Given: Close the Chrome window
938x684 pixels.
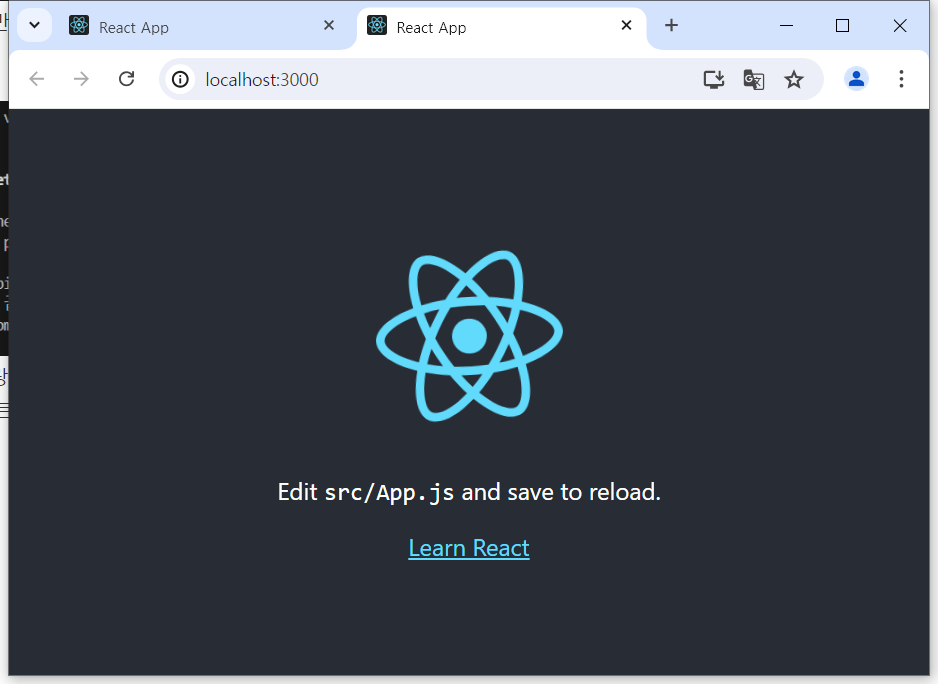Looking at the screenshot, I should click(x=900, y=26).
